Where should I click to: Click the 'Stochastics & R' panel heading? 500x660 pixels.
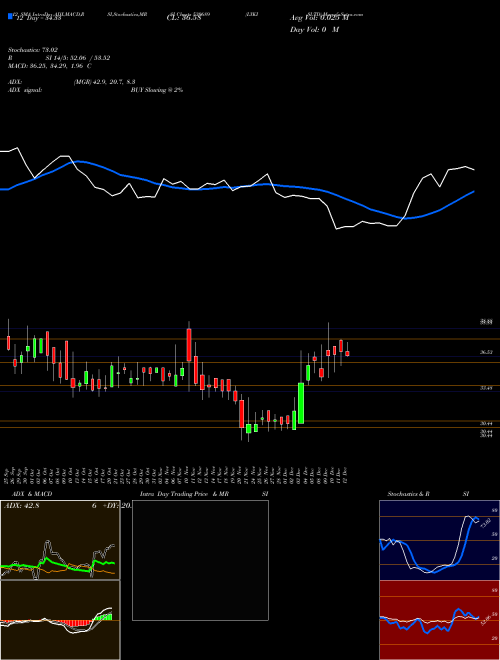point(408,494)
